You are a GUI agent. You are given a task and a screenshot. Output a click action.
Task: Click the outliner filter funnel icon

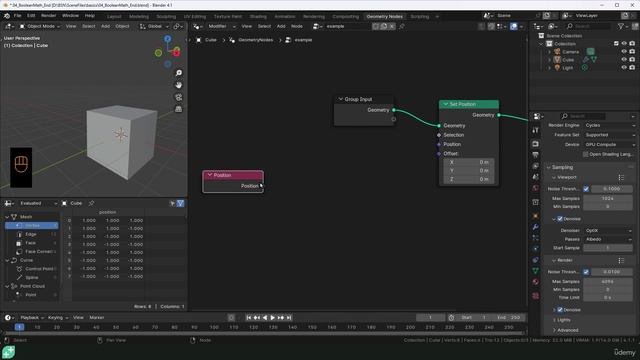pos(621,26)
